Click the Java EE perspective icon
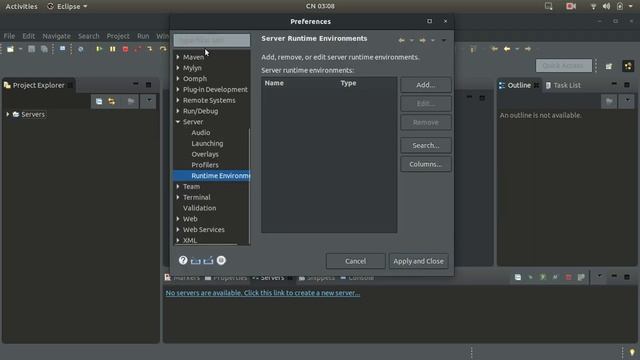The height and width of the screenshot is (360, 640). 628,66
